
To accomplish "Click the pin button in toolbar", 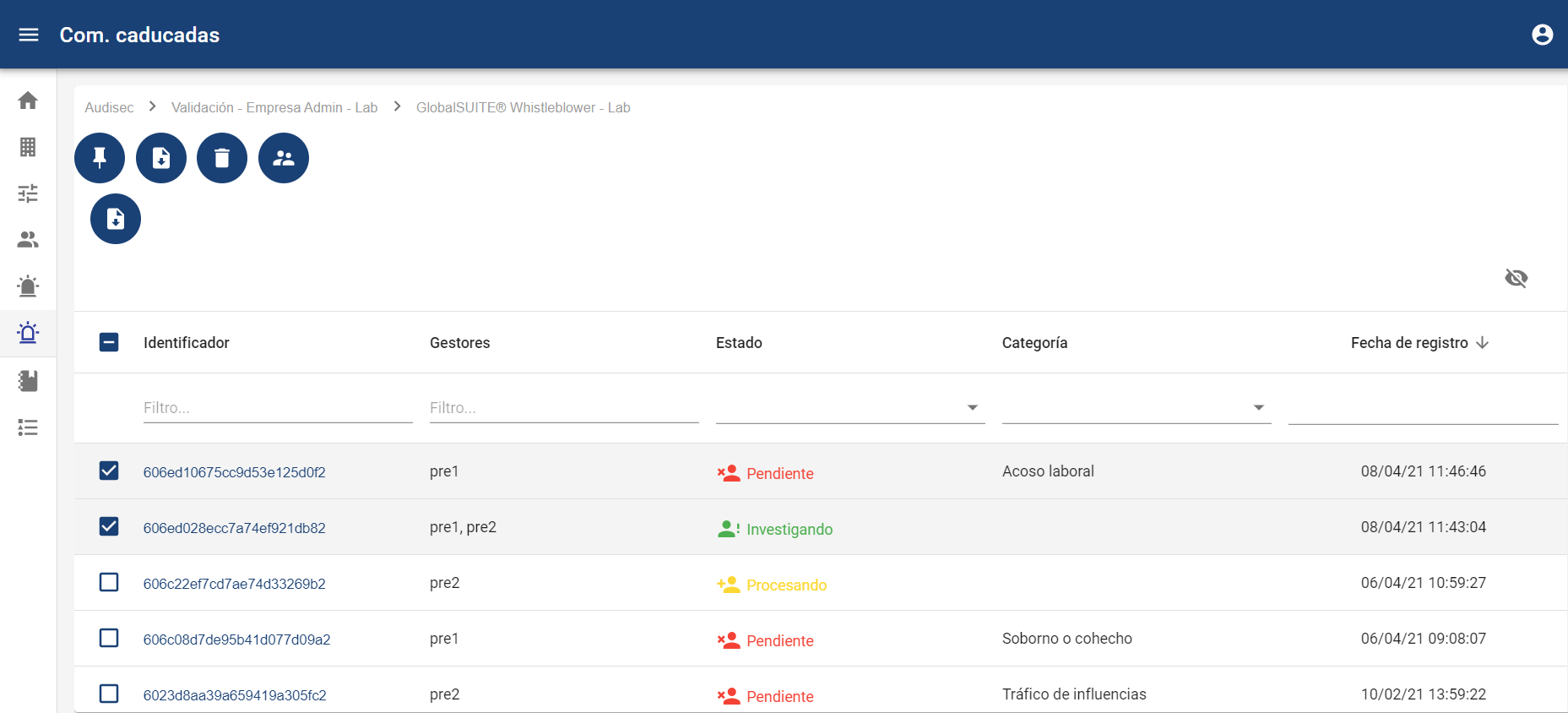I will pyautogui.click(x=100, y=158).
